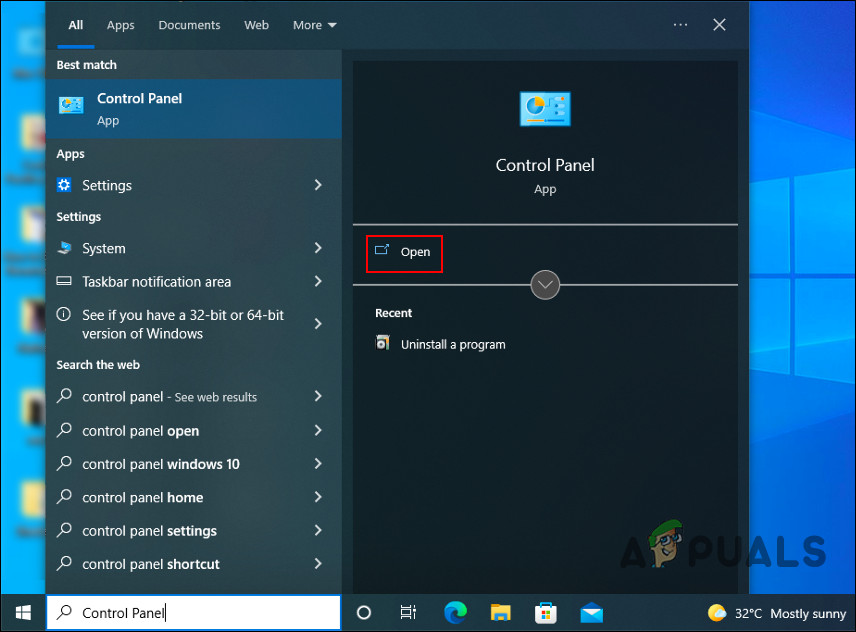Launch Microsoft Edge from the taskbar

coord(455,612)
